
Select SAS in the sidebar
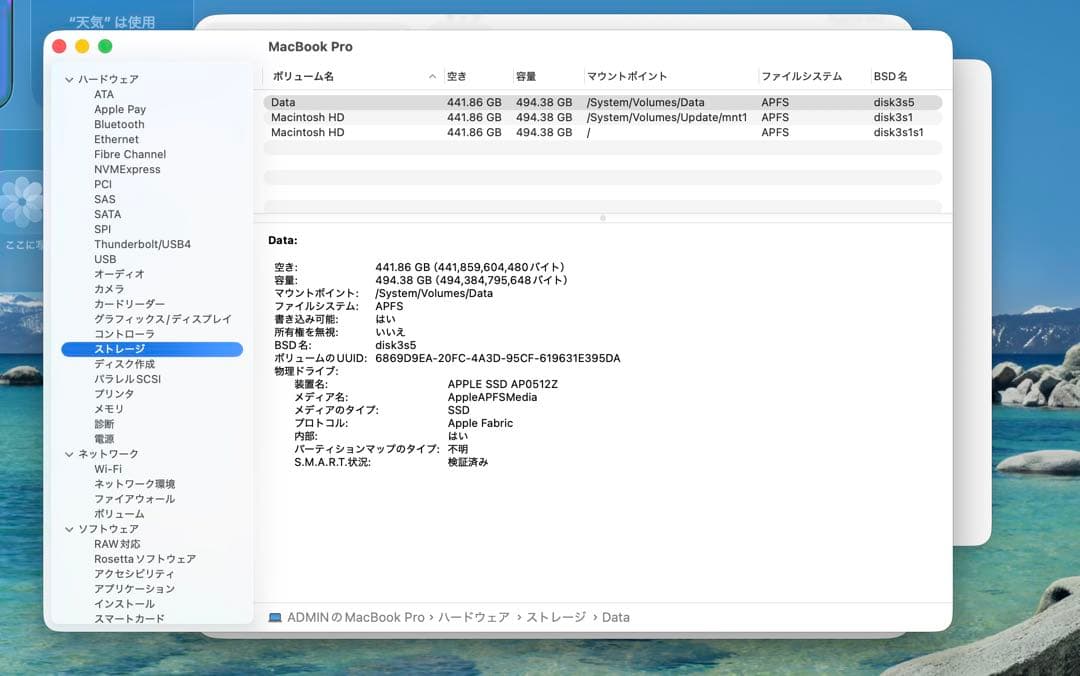(x=105, y=199)
